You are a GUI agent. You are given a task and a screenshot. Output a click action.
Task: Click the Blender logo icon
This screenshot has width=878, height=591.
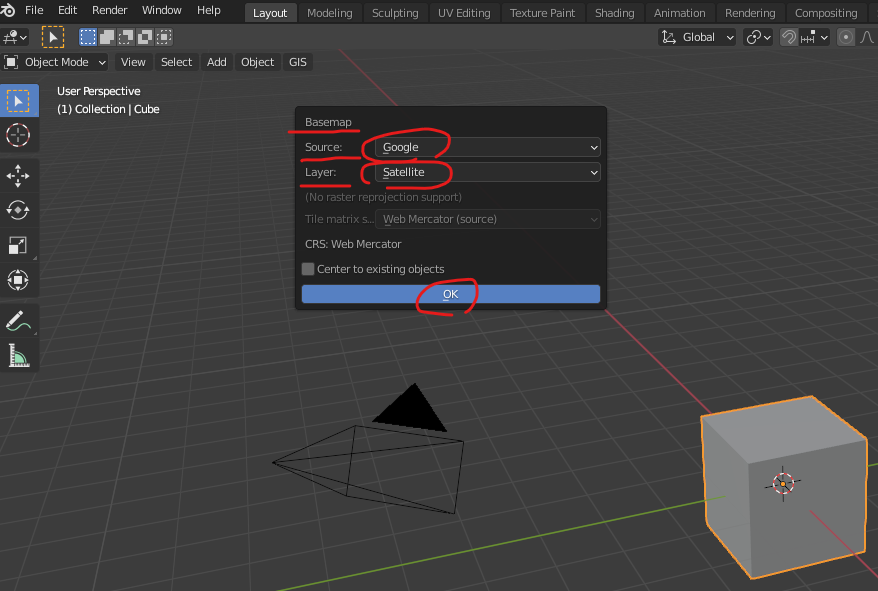coord(7,10)
